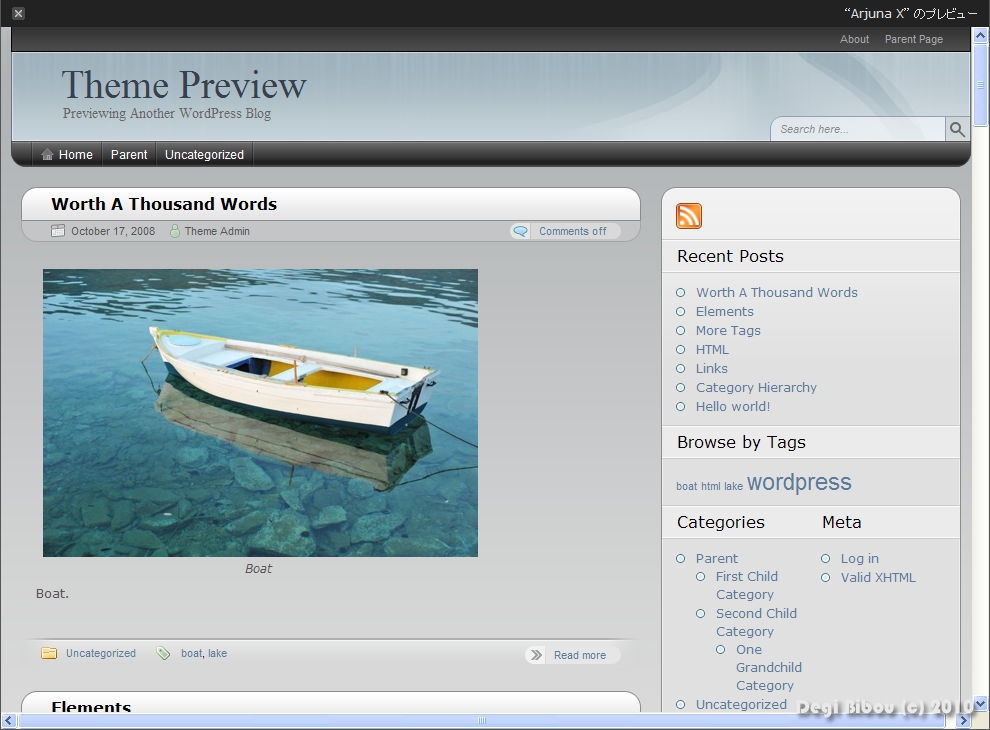This screenshot has height=730, width=990.
Task: Click the Comments off link
Action: (573, 231)
